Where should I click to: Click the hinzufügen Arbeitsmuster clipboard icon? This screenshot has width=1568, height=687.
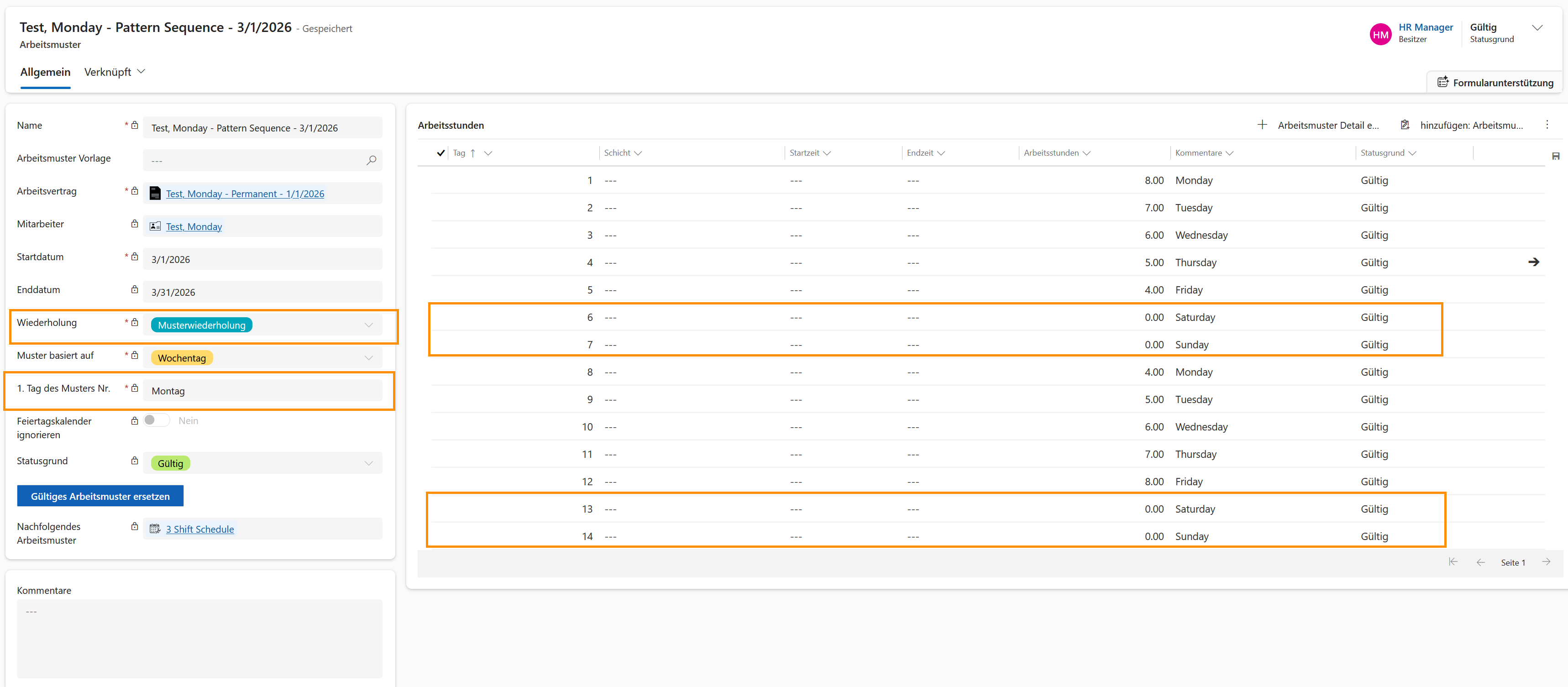1405,125
